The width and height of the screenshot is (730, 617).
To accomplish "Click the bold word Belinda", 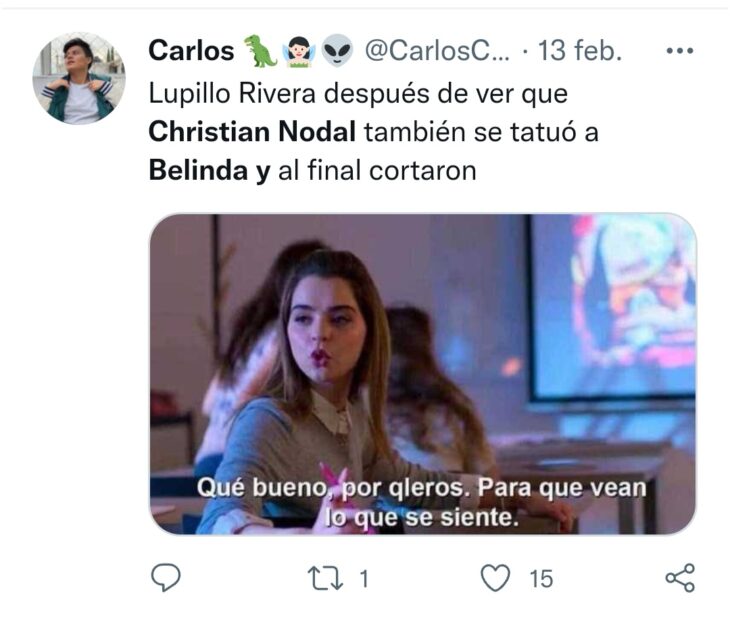I will coord(198,170).
